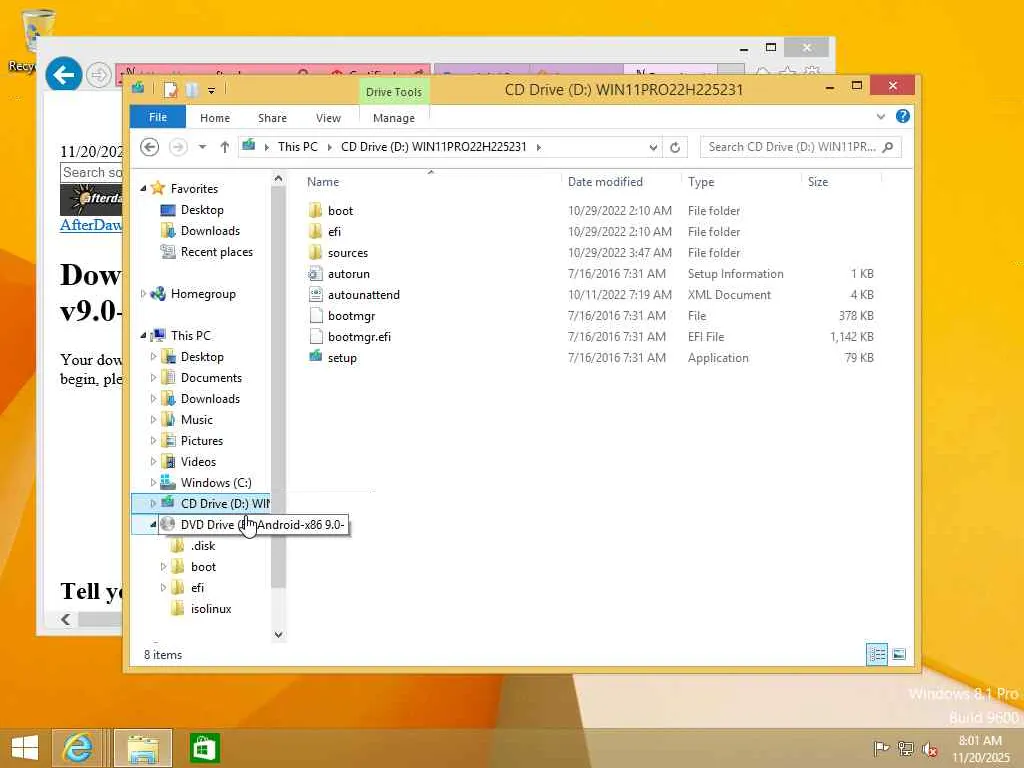Switch to the Share ribbon tab
Screen dimensions: 1024x768
(272, 118)
